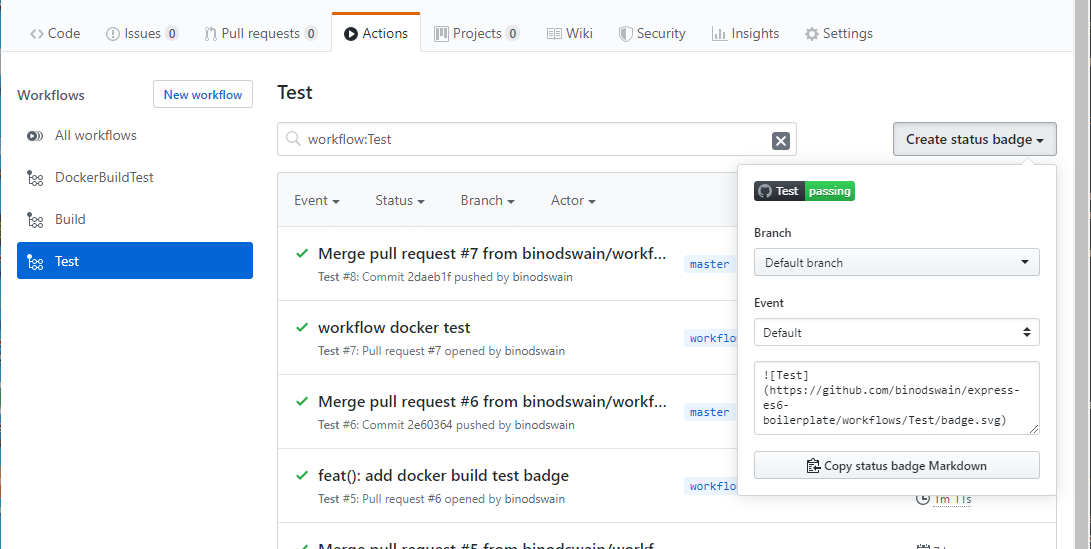Click the Settings gear icon
1091x549 pixels.
coord(811,34)
